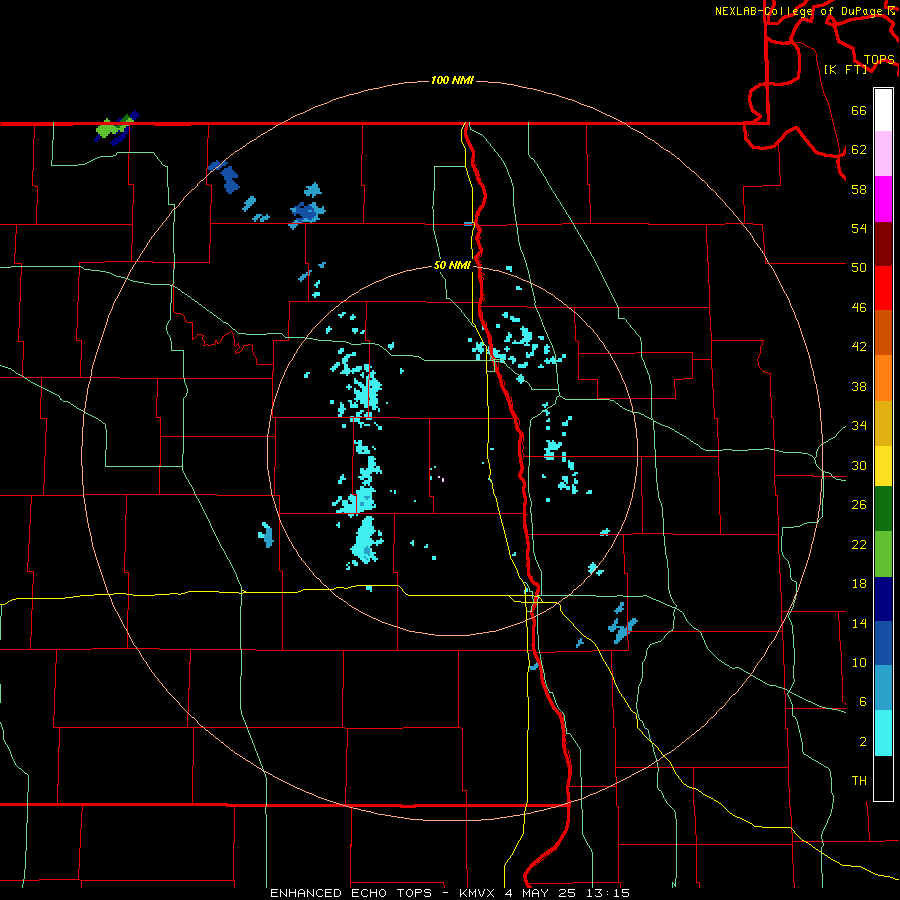This screenshot has width=900, height=900.
Task: Click the 42 value on the legend
Action: [x=859, y=347]
